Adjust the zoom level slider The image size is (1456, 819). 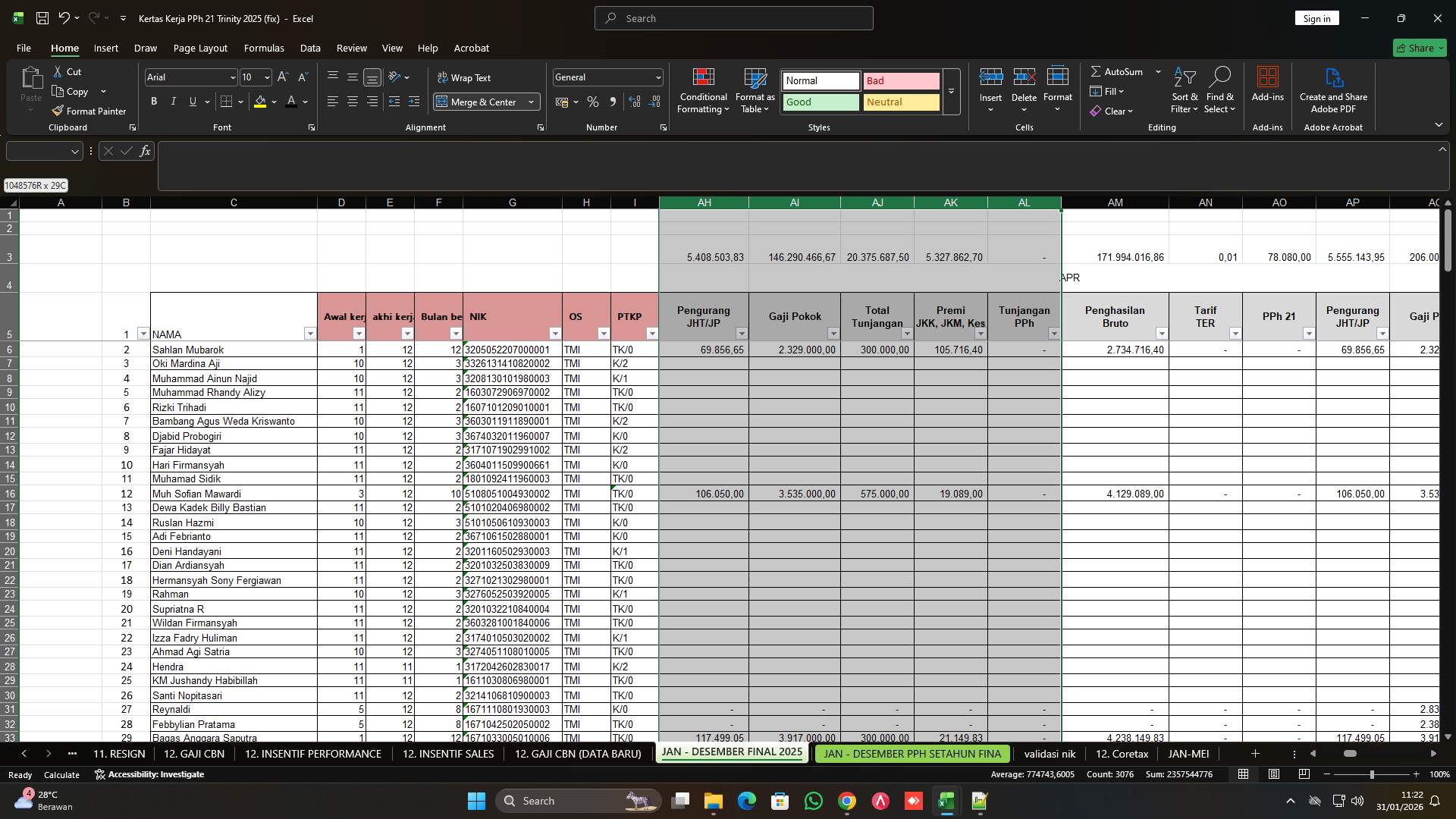pyautogui.click(x=1371, y=774)
